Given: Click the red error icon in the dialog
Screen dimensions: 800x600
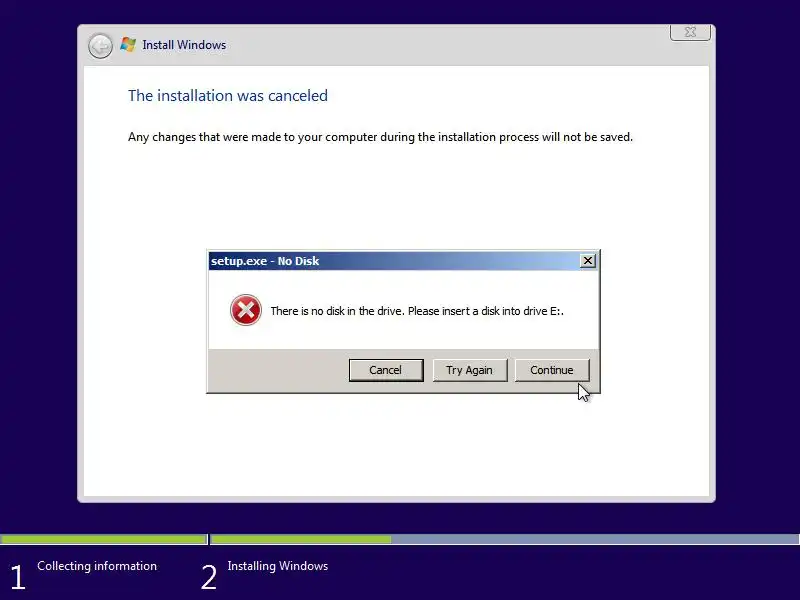Looking at the screenshot, I should coord(245,310).
